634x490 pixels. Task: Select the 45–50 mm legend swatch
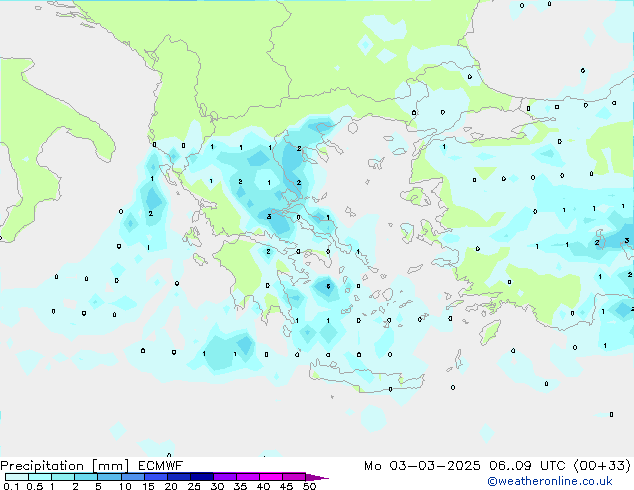(x=294, y=477)
